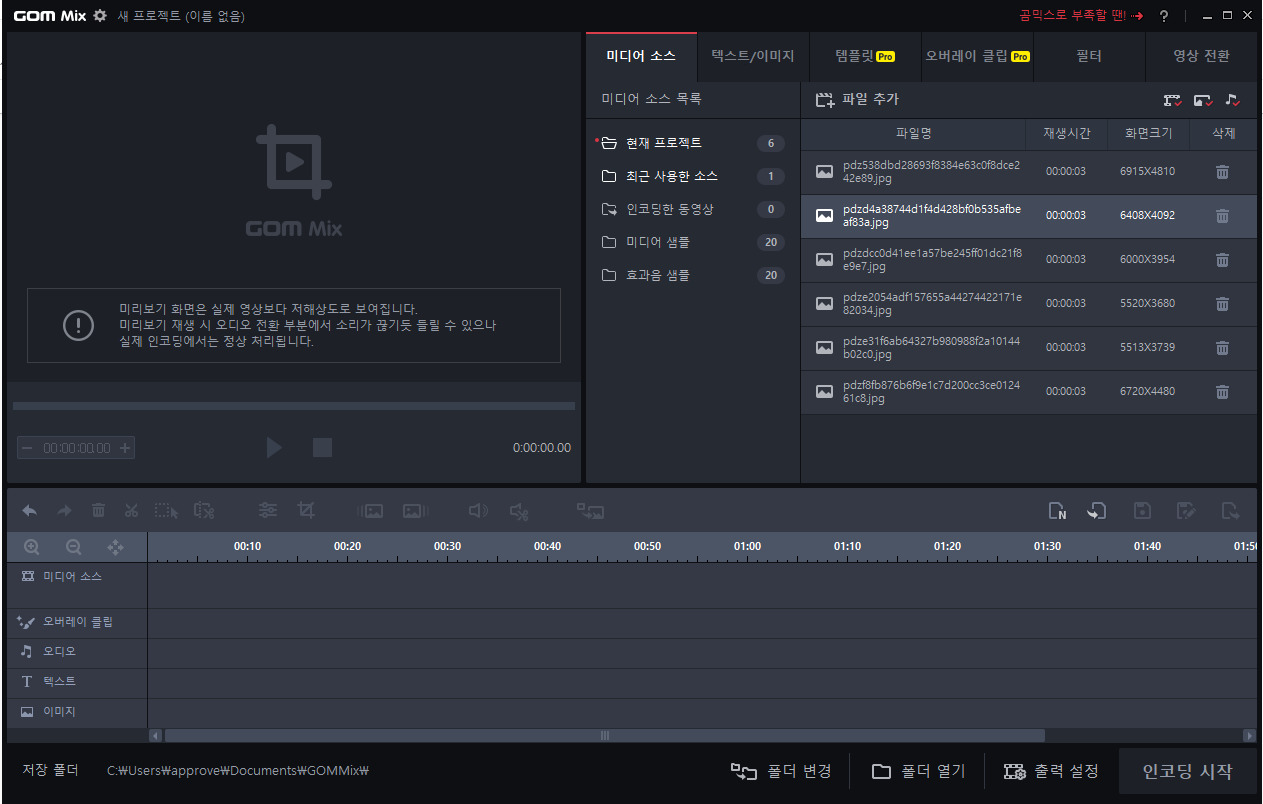Click the fade-in image icon
This screenshot has width=1263, height=804.
click(x=370, y=511)
